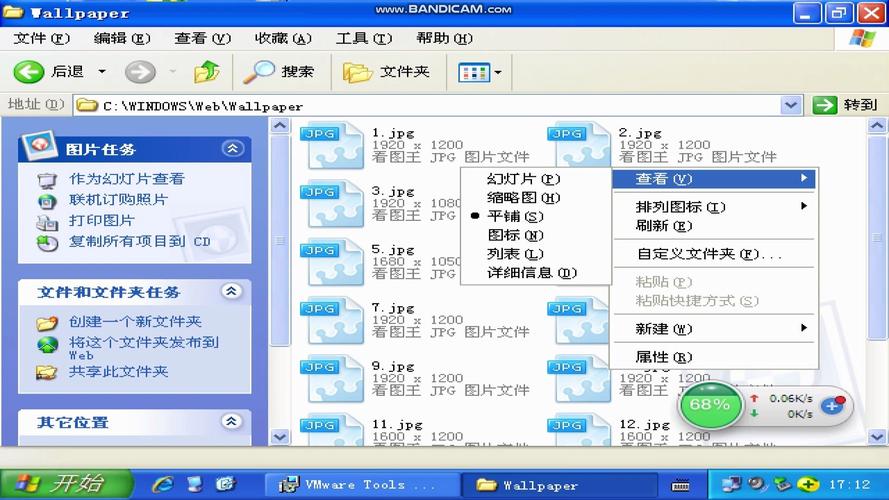Expand 排列图标(I) context submenu

tap(714, 207)
